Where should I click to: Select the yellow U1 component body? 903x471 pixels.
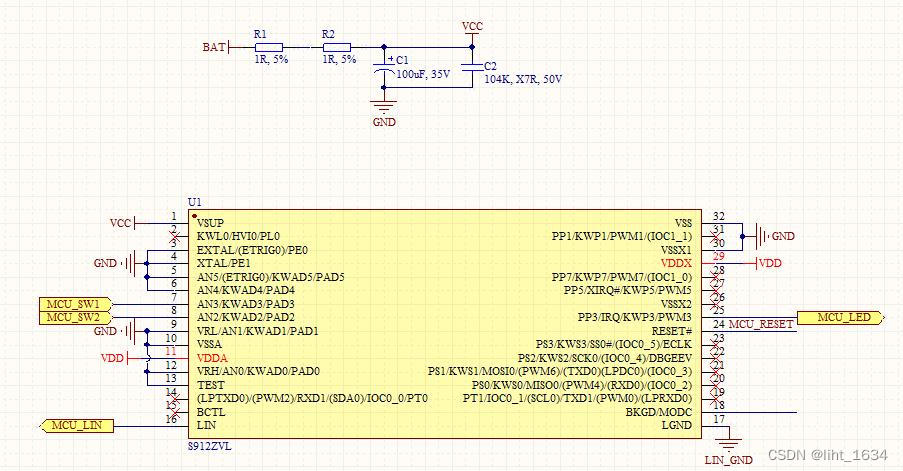tap(445, 324)
